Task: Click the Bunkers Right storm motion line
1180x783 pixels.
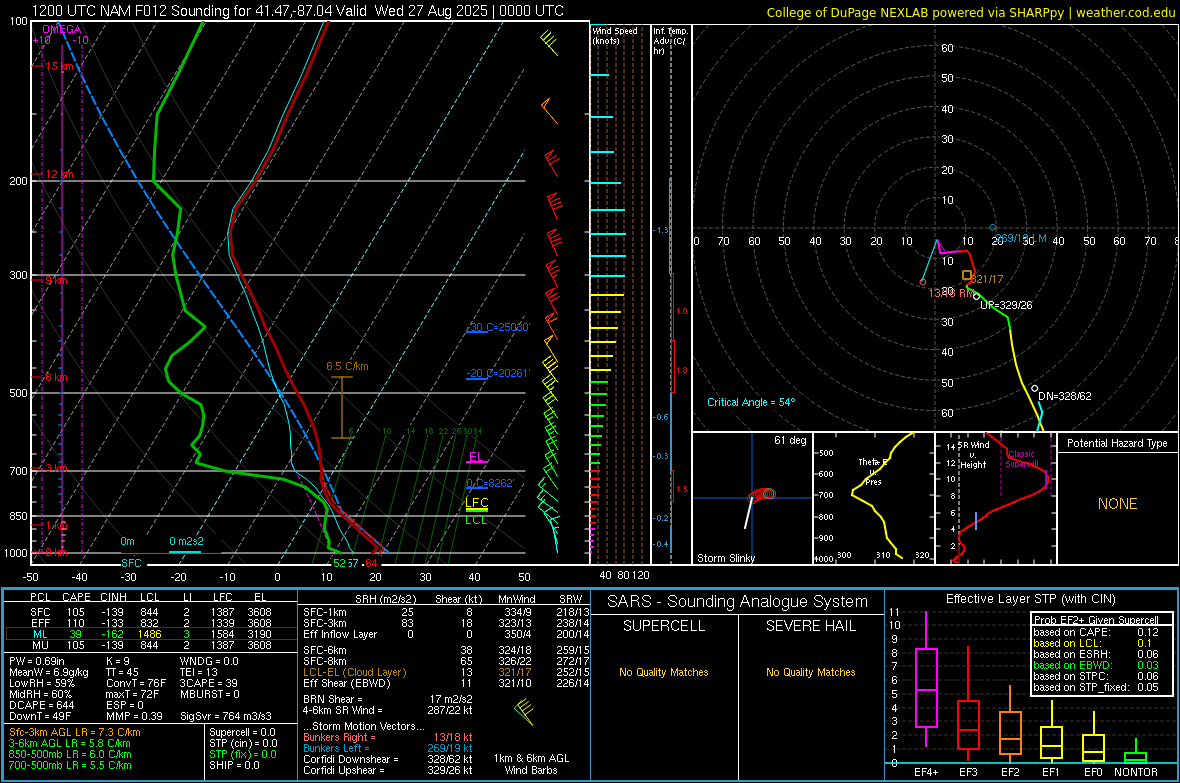Action: tap(388, 737)
